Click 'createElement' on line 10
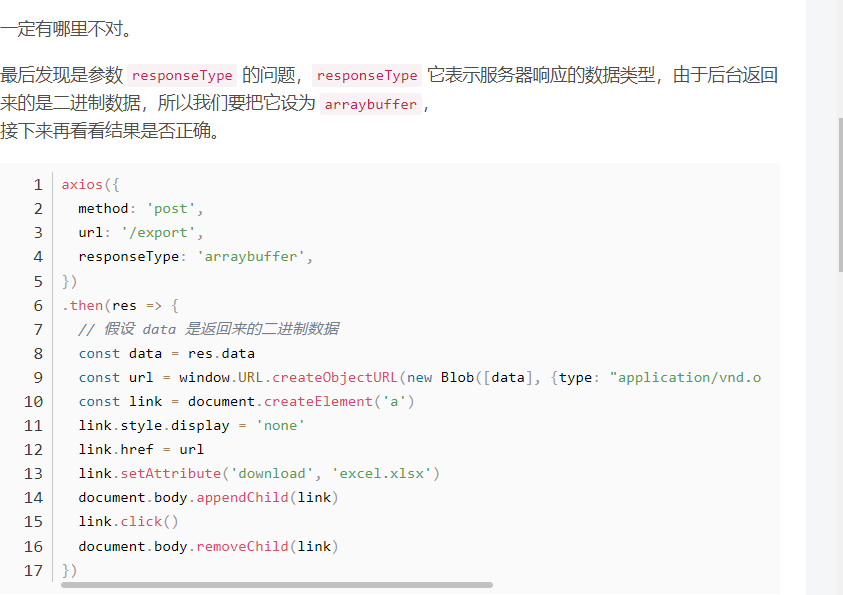 [x=318, y=402]
